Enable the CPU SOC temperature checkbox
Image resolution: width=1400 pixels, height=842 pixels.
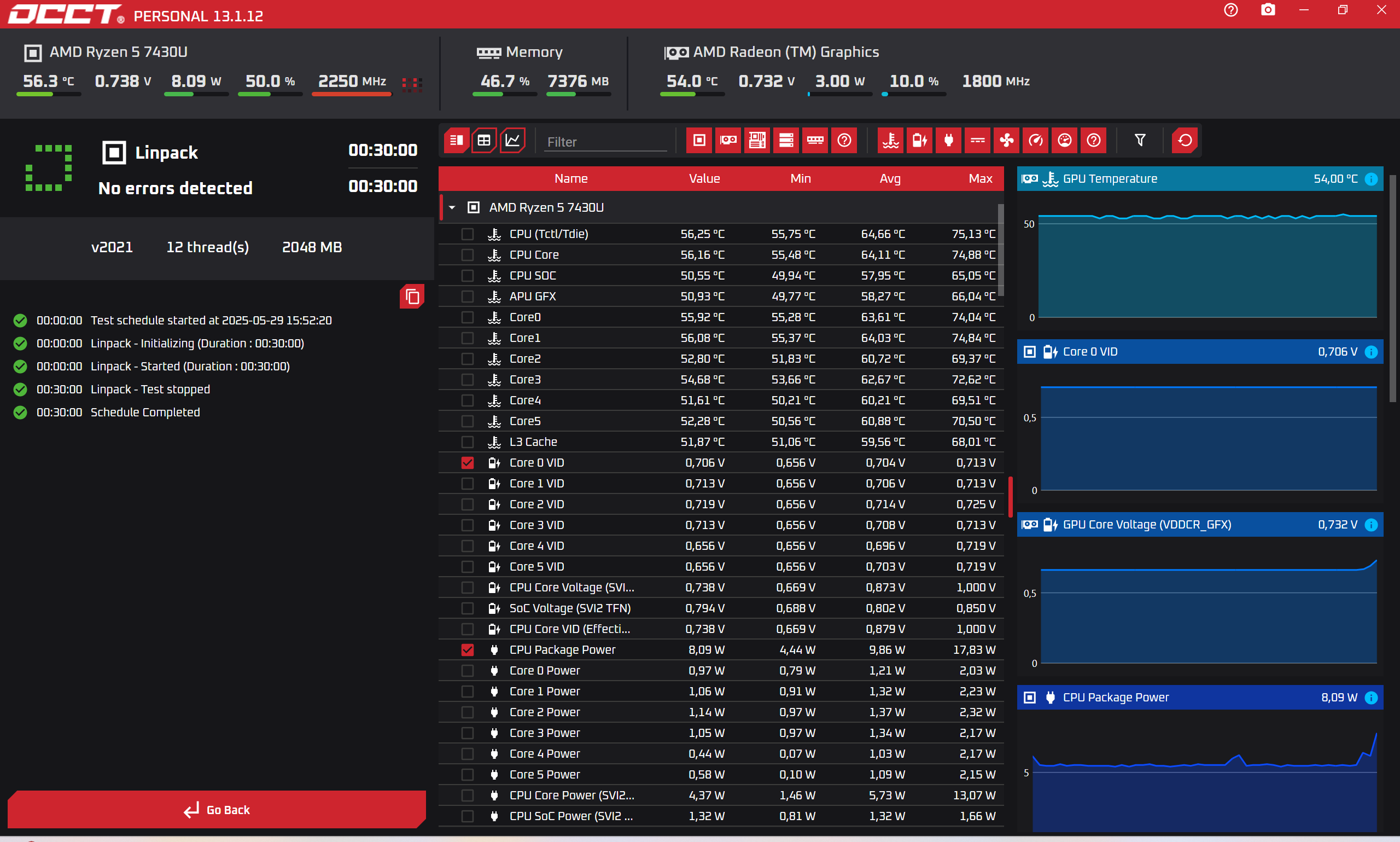click(x=467, y=275)
